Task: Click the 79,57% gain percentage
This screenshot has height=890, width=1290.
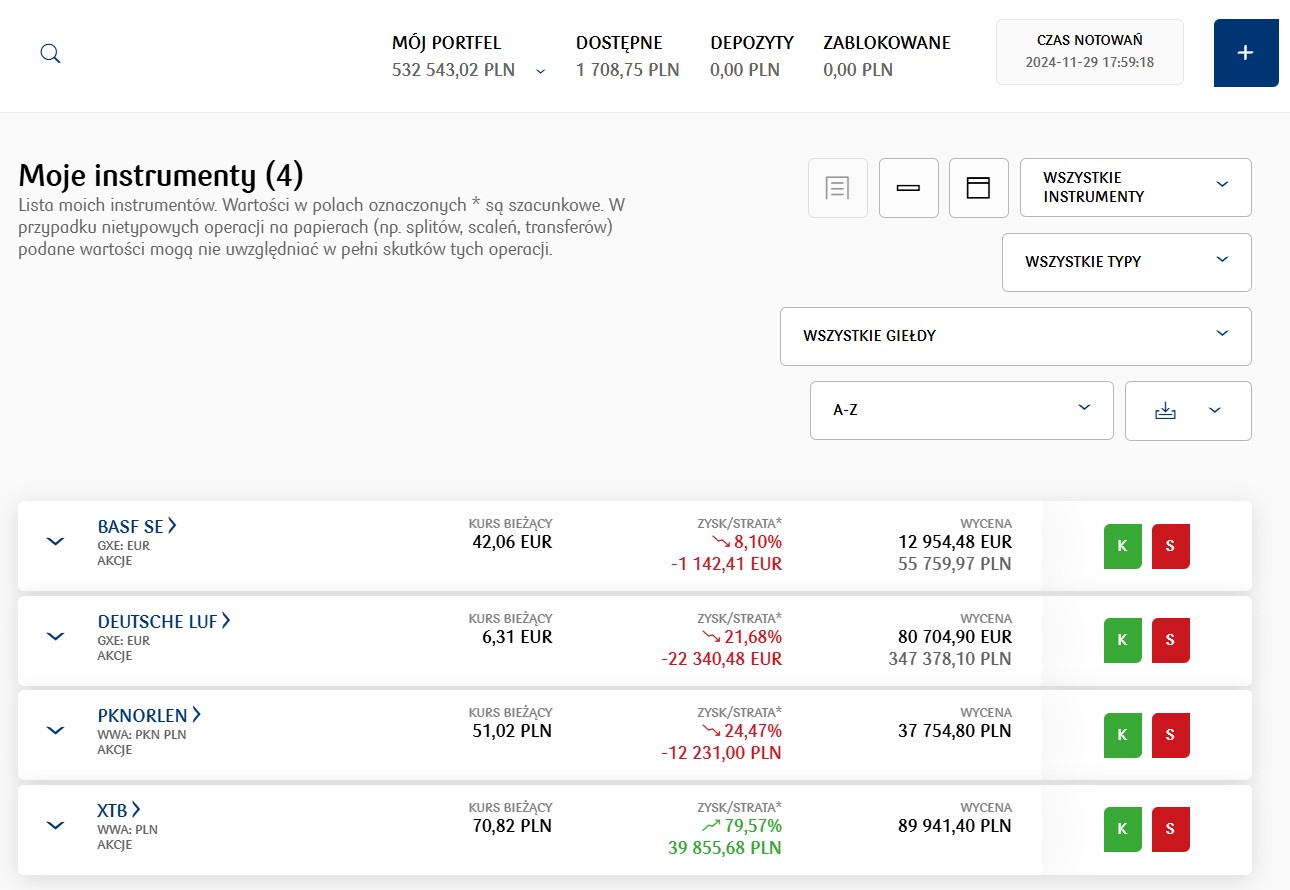Action: [754, 826]
